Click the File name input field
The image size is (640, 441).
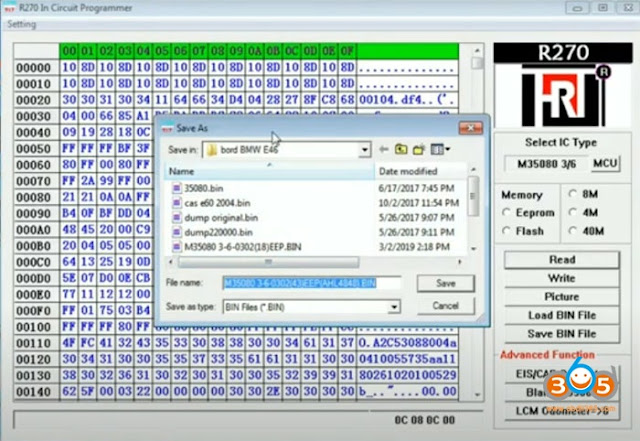pyautogui.click(x=312, y=283)
